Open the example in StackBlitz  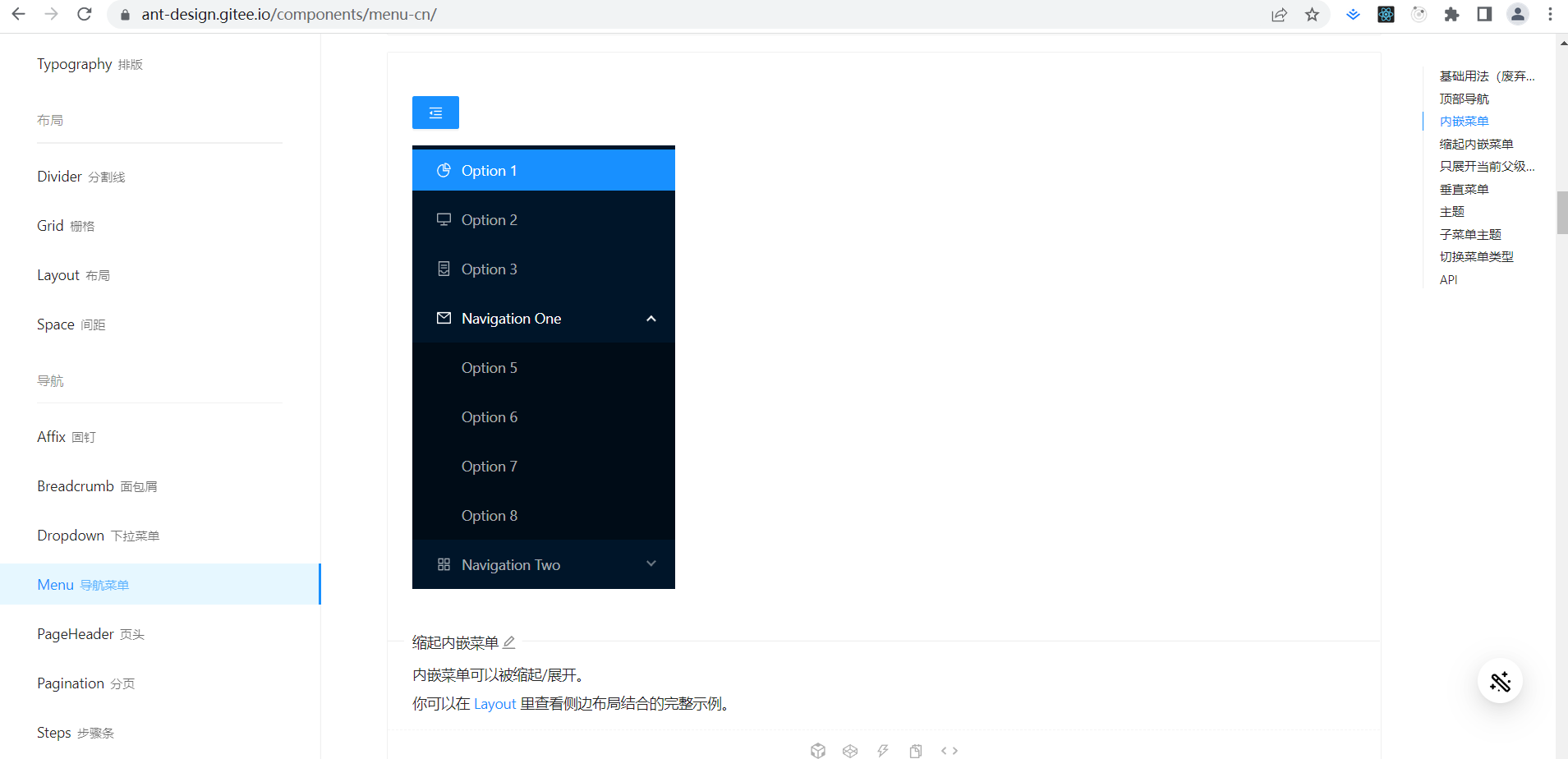(x=884, y=750)
